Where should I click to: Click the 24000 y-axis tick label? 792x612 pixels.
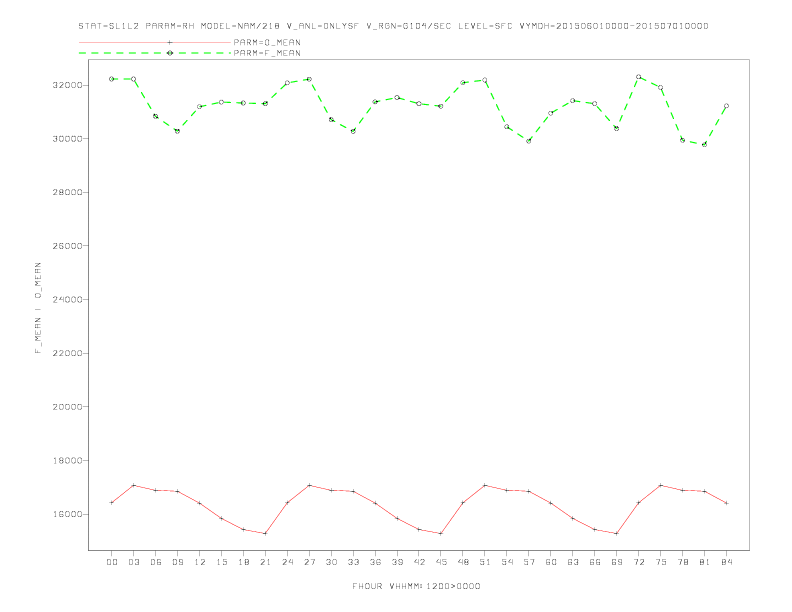68,299
